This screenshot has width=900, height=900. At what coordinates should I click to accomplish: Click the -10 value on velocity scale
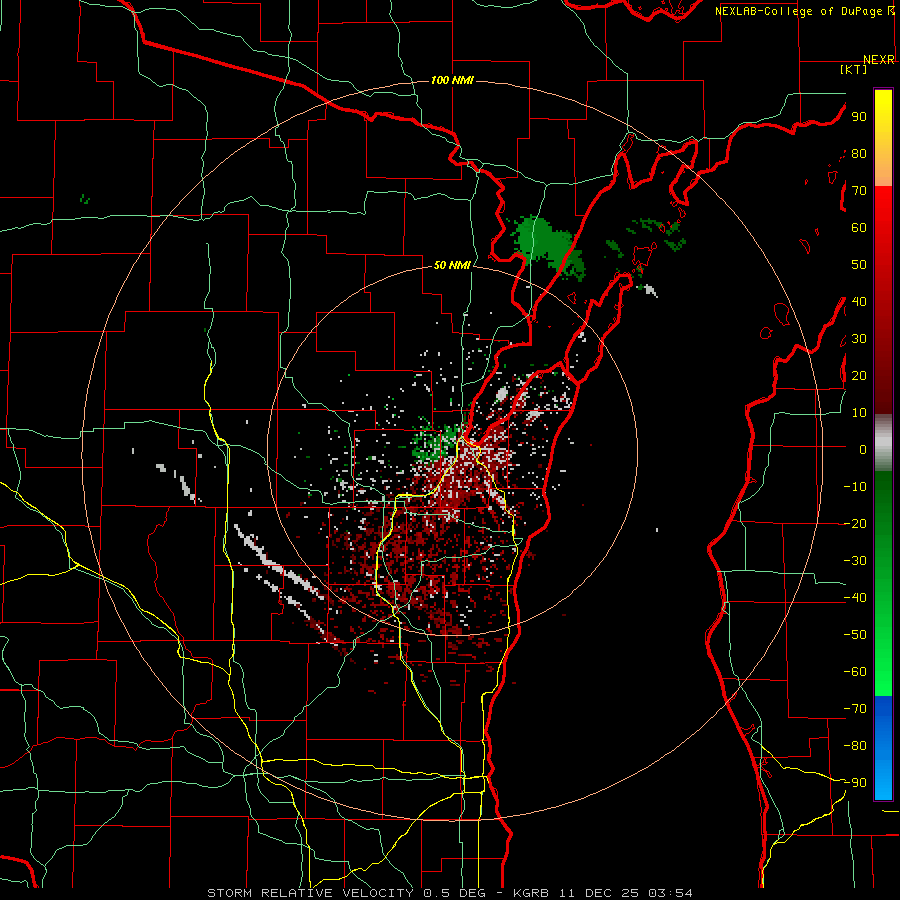[855, 487]
